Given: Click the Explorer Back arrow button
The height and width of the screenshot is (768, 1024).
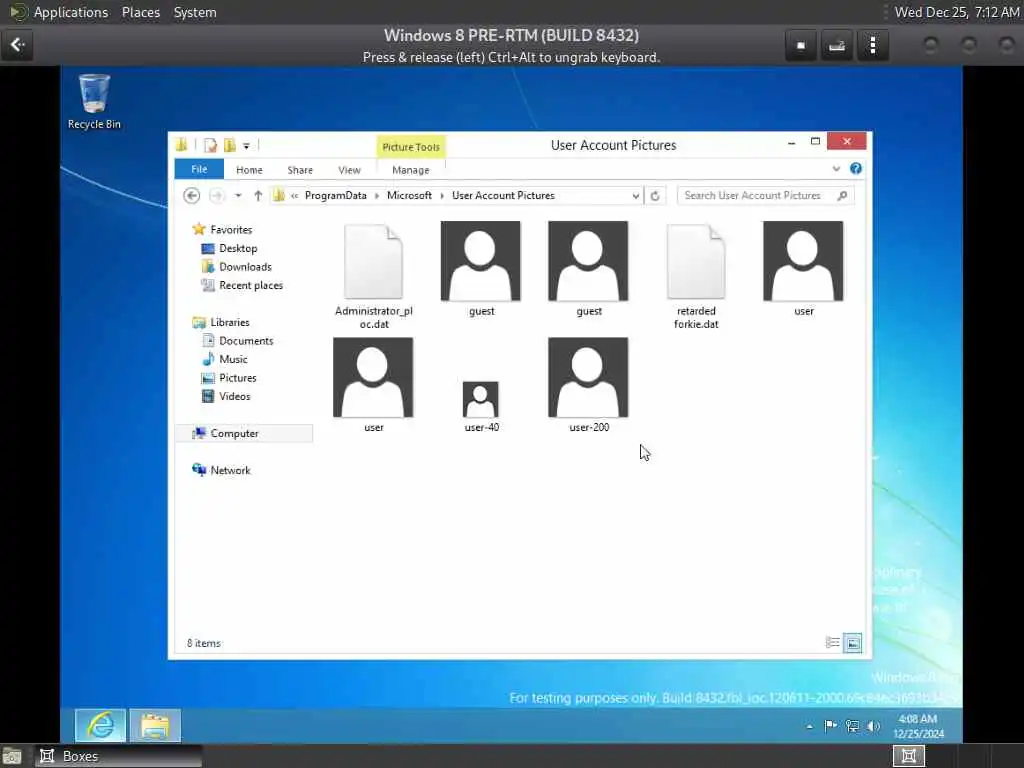Looking at the screenshot, I should (x=191, y=195).
